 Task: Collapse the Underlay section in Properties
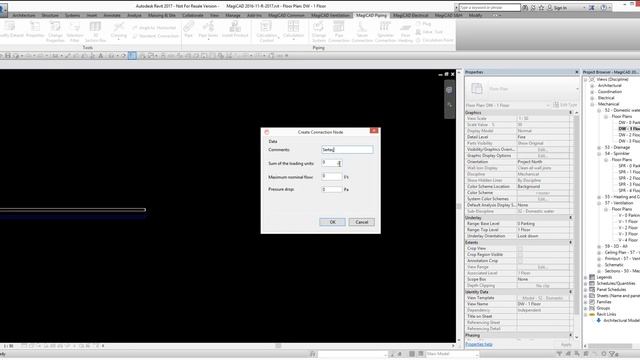coord(571,218)
